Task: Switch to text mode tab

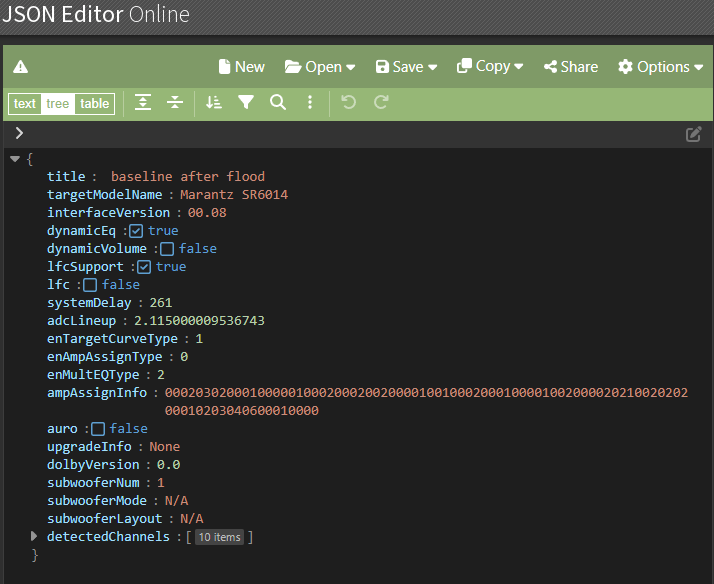Action: [25, 104]
